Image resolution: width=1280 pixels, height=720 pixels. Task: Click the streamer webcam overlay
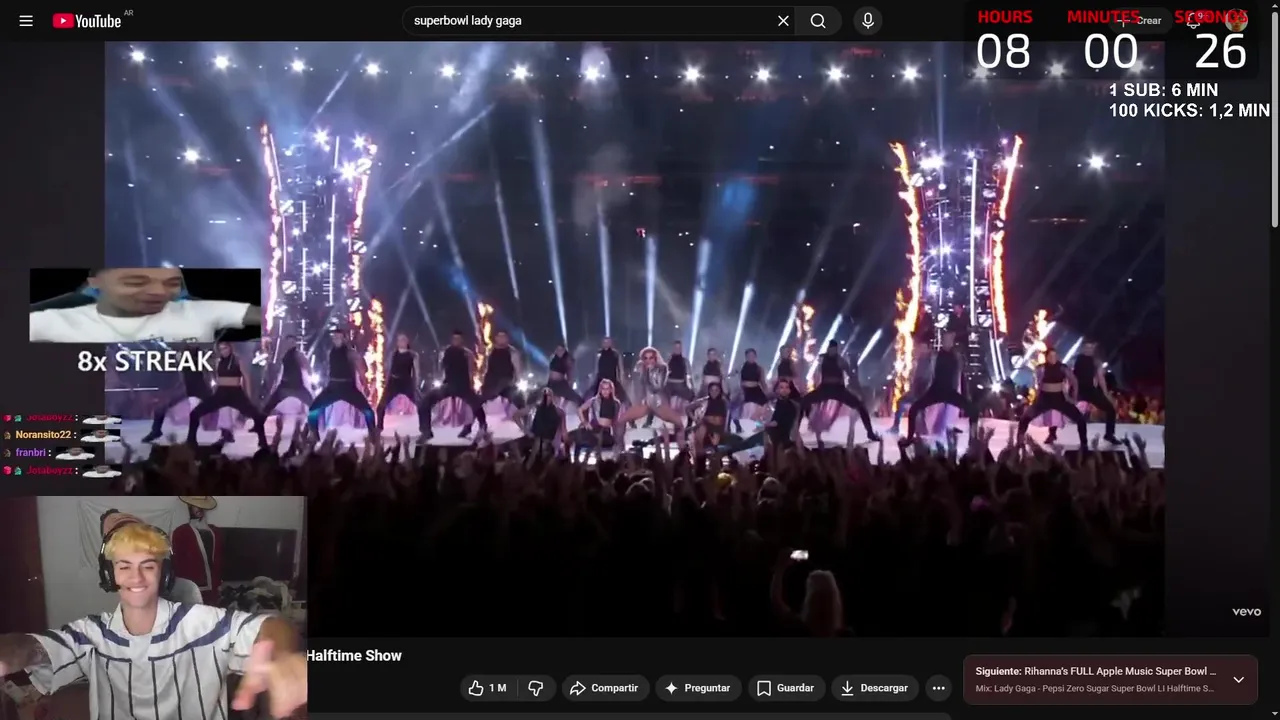[153, 608]
